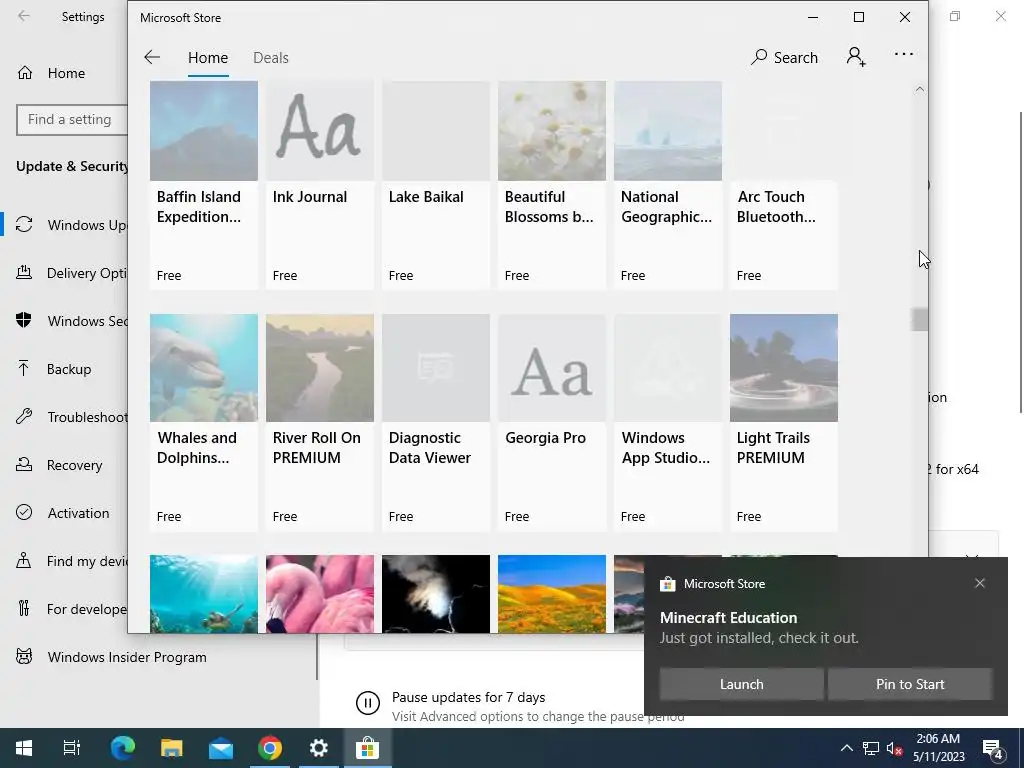Go back in Settings window
1024x768 pixels.
coord(24,16)
